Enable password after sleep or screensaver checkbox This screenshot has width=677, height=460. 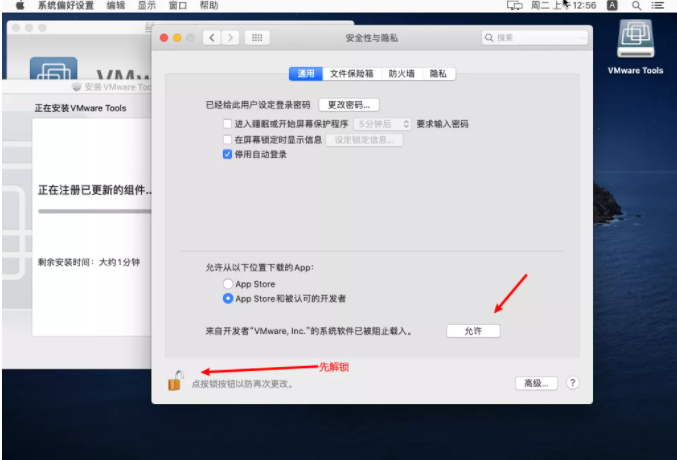(228, 124)
